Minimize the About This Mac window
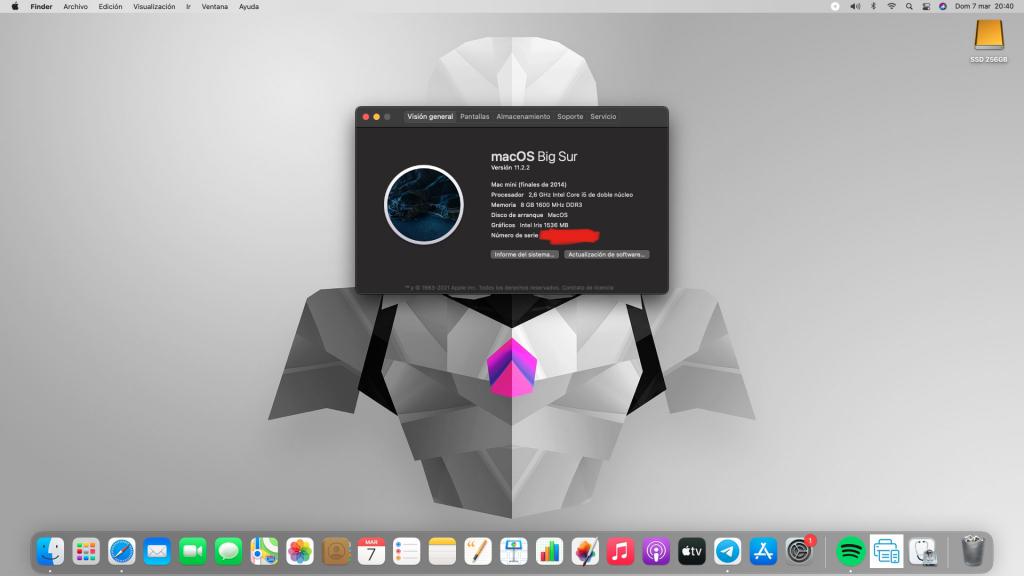This screenshot has width=1024, height=576. click(x=377, y=117)
